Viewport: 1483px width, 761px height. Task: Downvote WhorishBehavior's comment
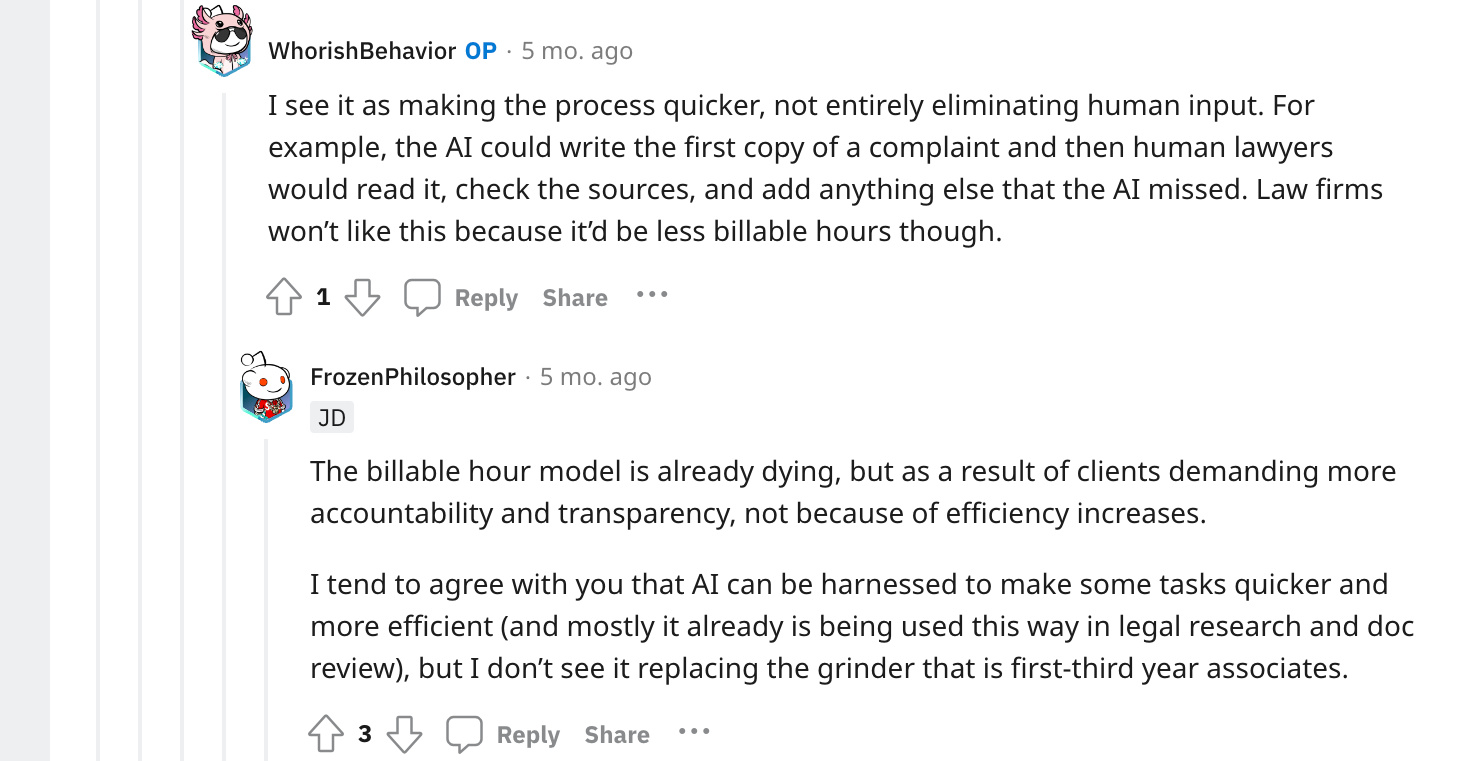[362, 297]
